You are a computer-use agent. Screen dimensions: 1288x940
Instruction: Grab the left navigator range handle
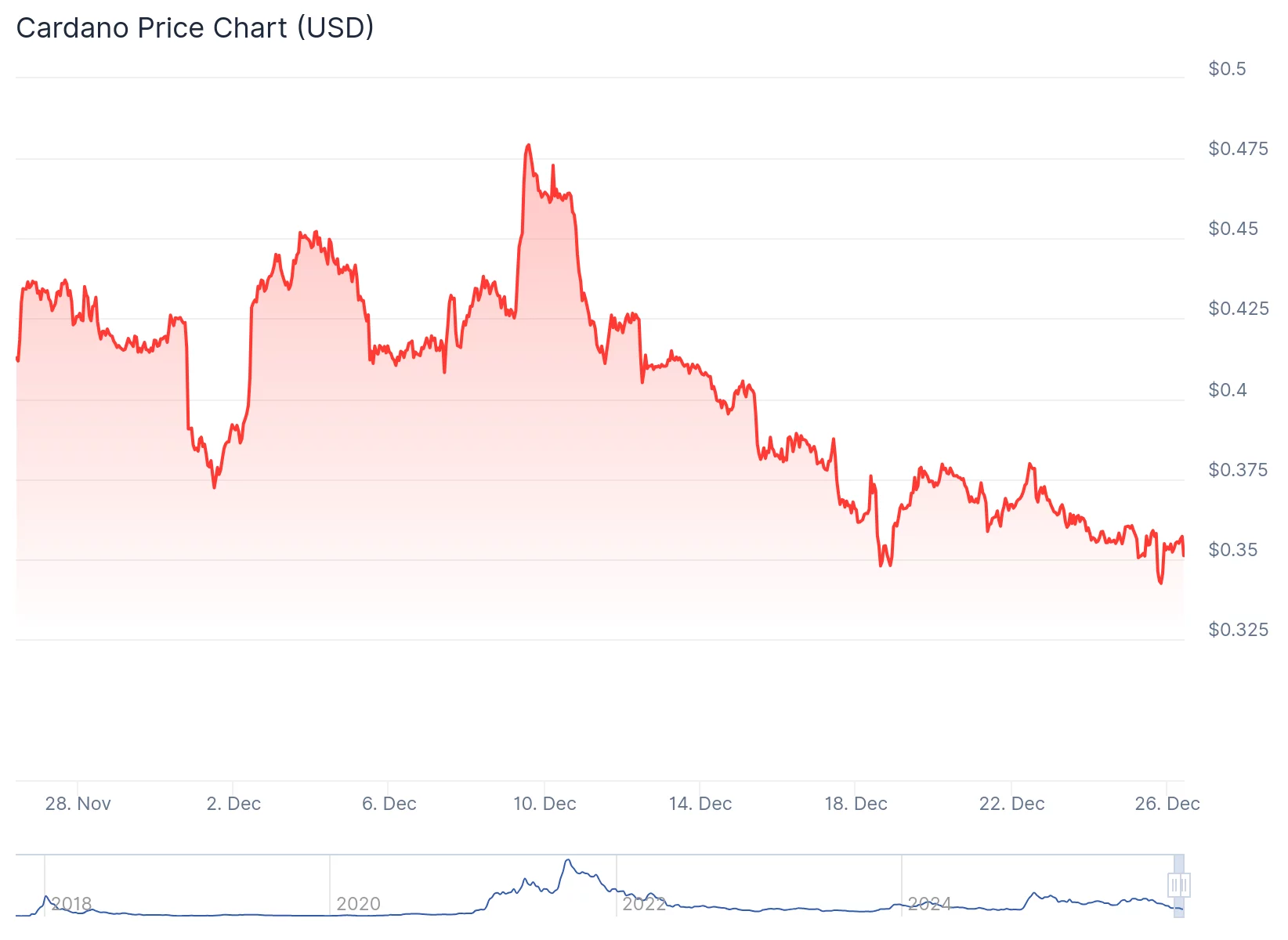tap(1174, 886)
